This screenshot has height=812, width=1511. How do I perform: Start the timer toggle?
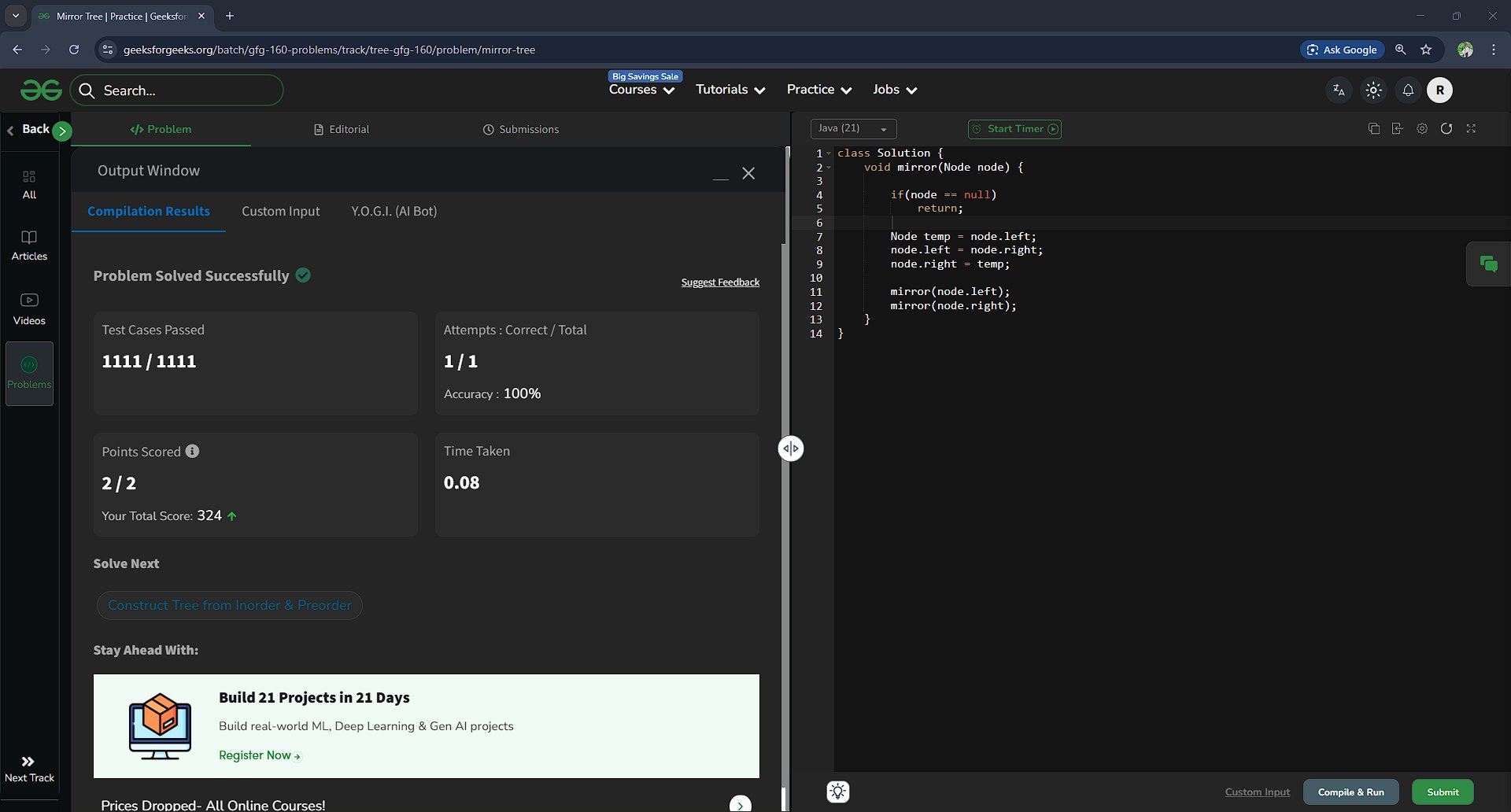tap(1014, 129)
